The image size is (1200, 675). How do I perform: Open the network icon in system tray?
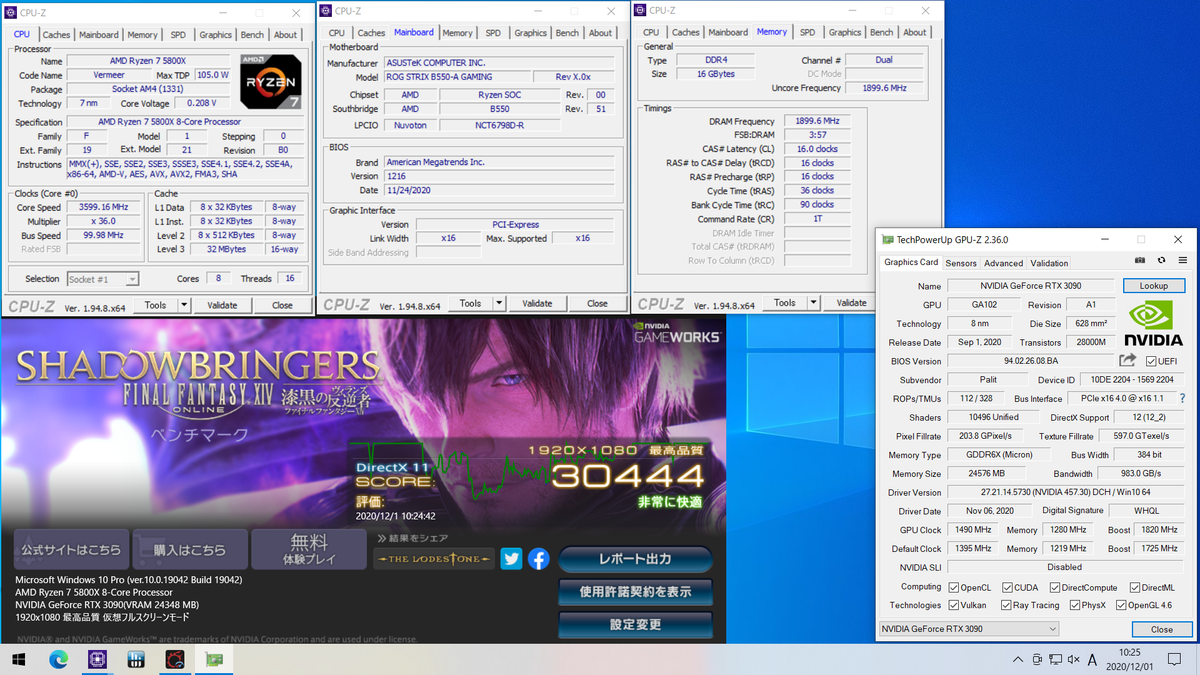click(x=1056, y=660)
